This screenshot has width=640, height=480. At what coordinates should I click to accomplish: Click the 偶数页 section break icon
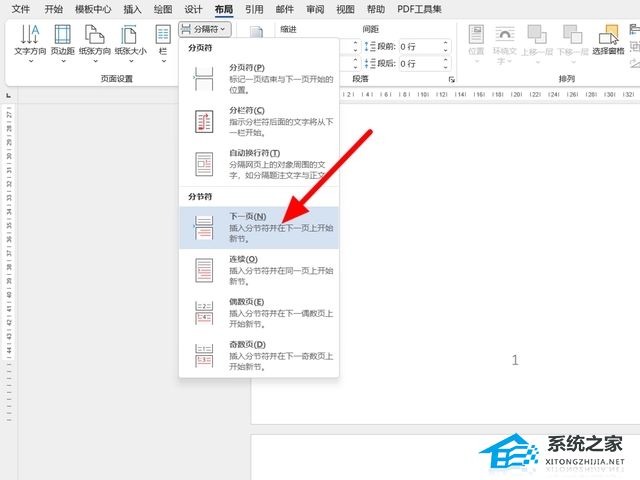(x=204, y=313)
